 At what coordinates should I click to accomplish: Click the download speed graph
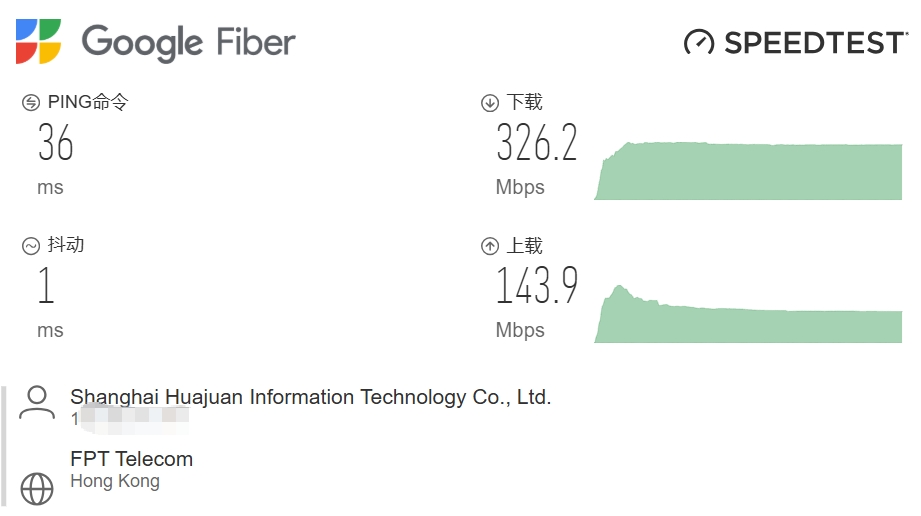click(748, 171)
